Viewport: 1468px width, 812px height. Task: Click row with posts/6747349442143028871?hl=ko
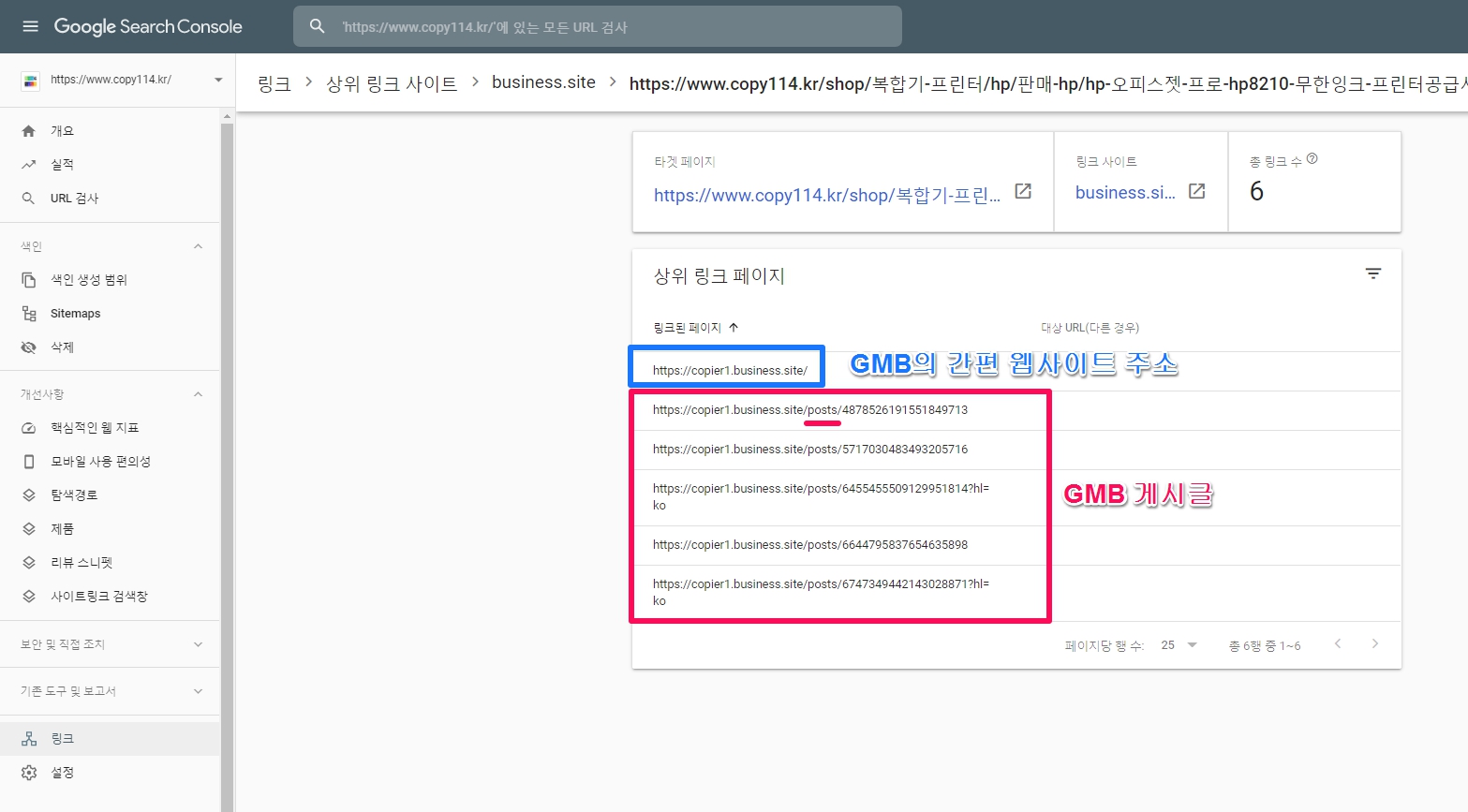(x=1016, y=593)
